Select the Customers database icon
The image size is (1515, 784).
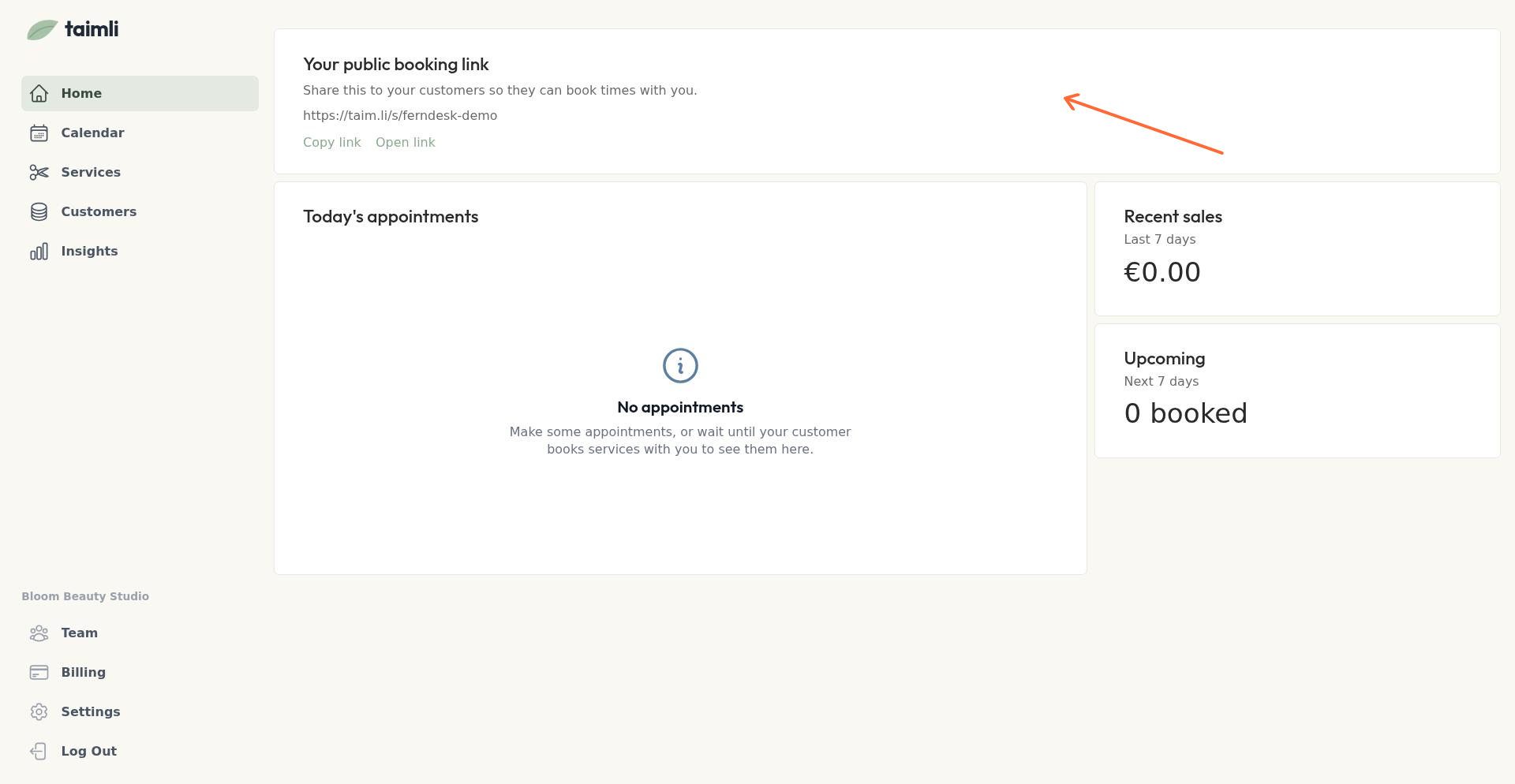tap(39, 212)
